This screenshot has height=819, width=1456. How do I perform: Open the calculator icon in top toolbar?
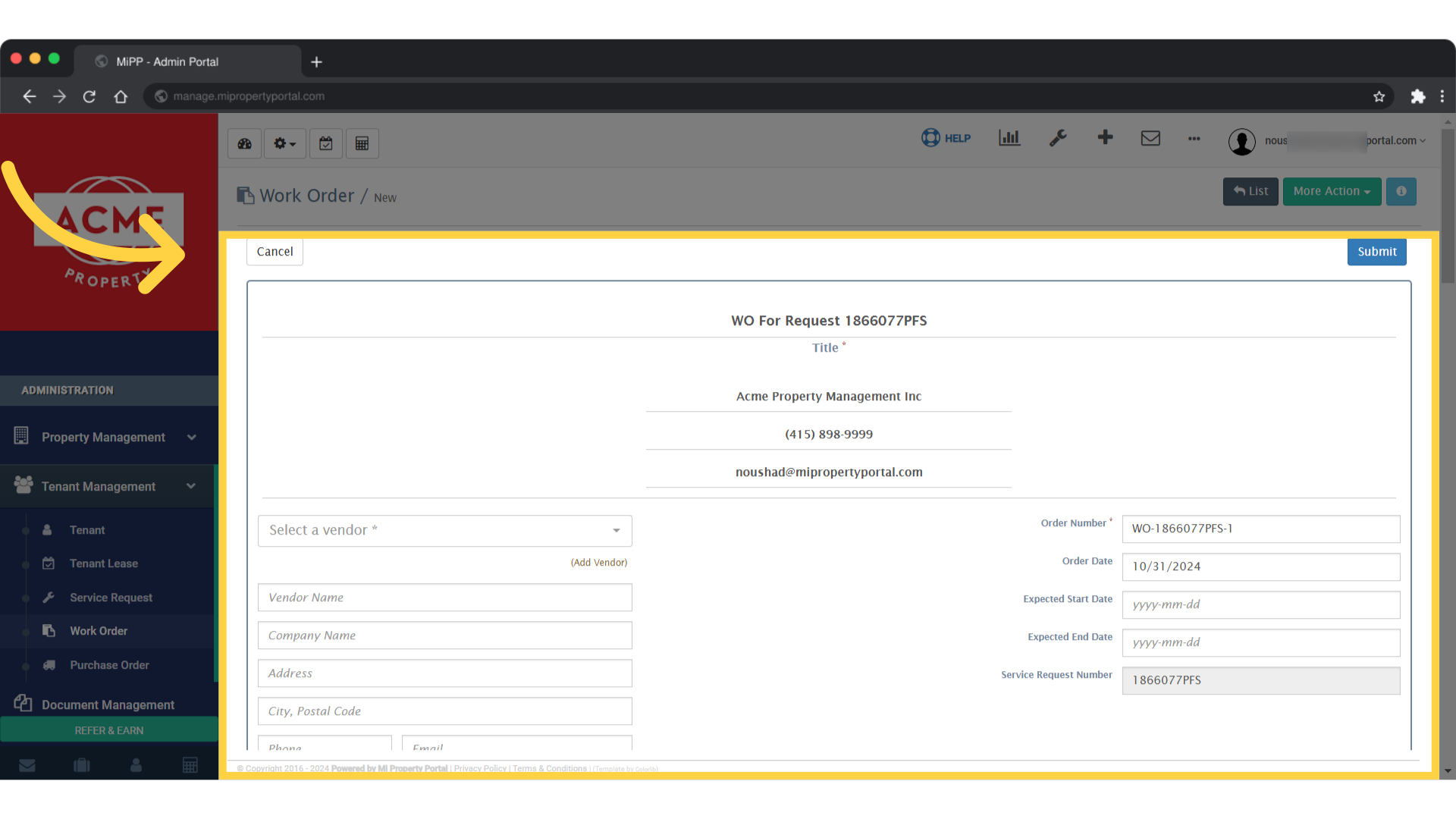click(362, 143)
